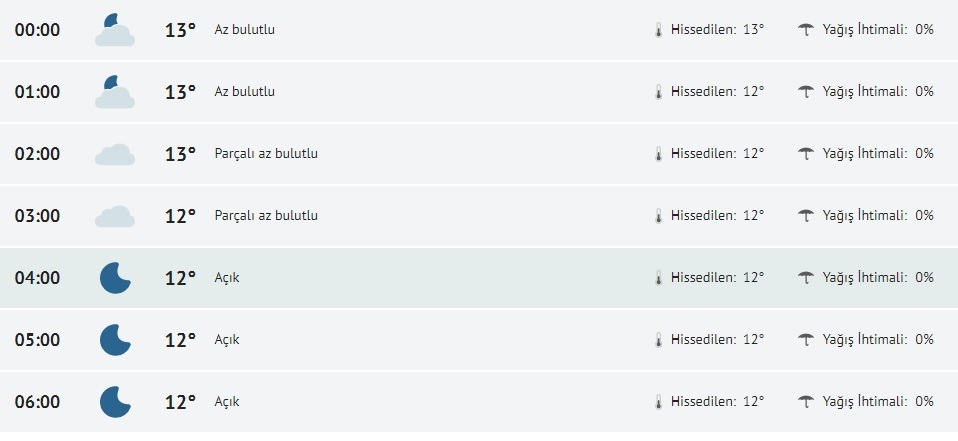Viewport: 958px width, 441px height.
Task: Click the thermometer icon in the 04:00 row
Action: tap(658, 278)
